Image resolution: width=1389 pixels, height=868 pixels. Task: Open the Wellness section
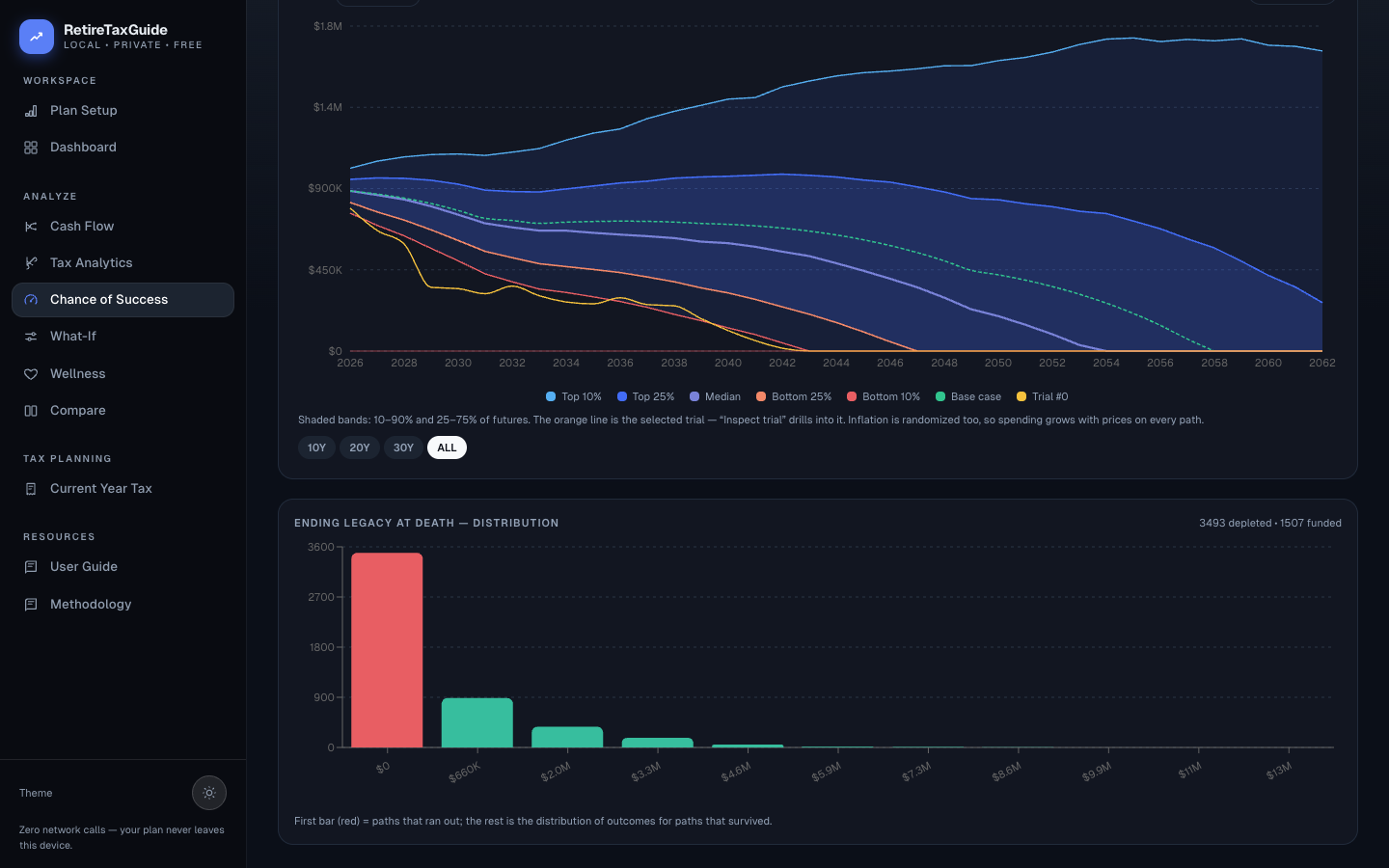coord(123,374)
